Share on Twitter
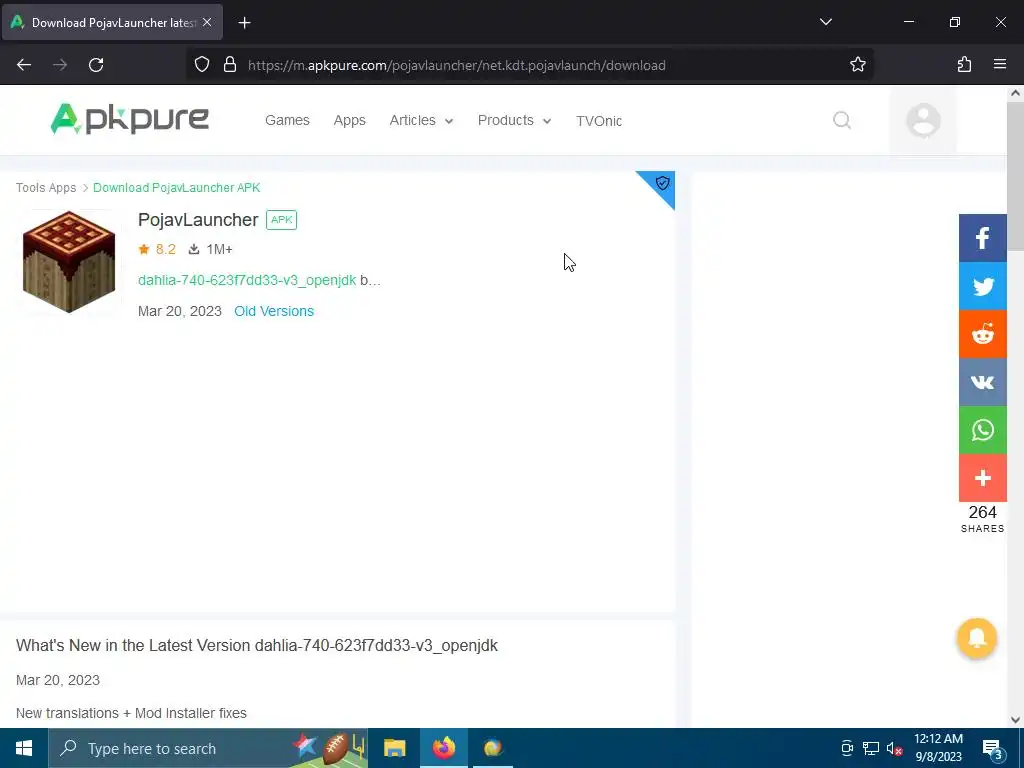The image size is (1024, 768). pyautogui.click(x=982, y=286)
